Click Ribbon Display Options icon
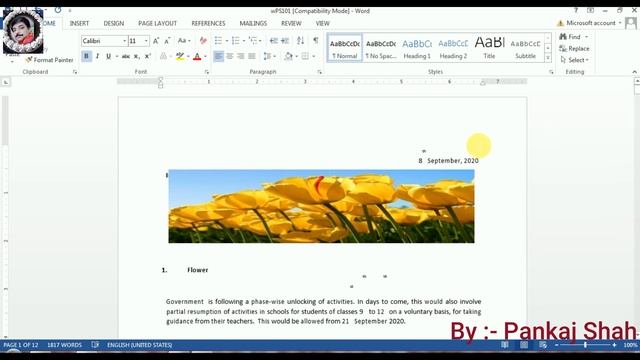The image size is (640, 360). coord(590,11)
